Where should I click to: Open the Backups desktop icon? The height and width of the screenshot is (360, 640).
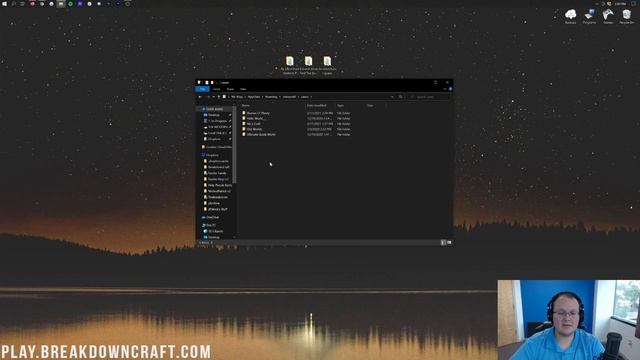tap(571, 16)
